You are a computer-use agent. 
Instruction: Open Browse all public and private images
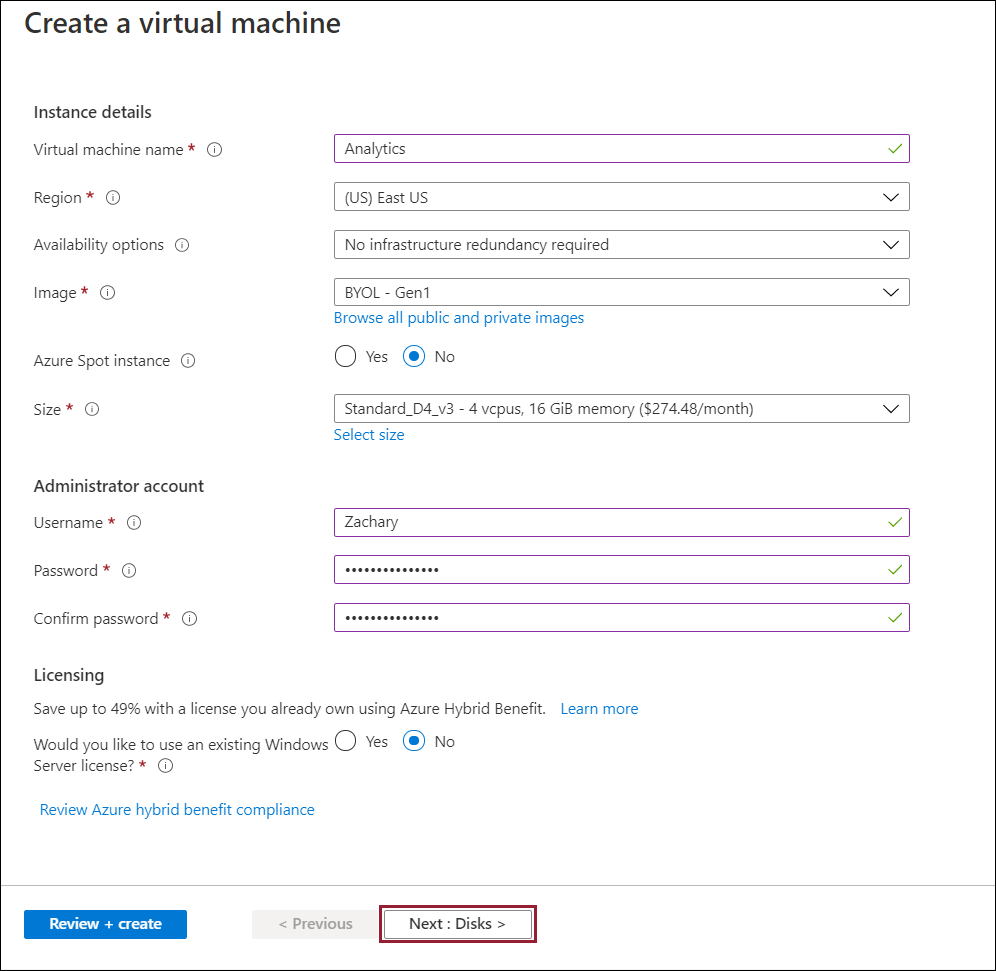(458, 318)
